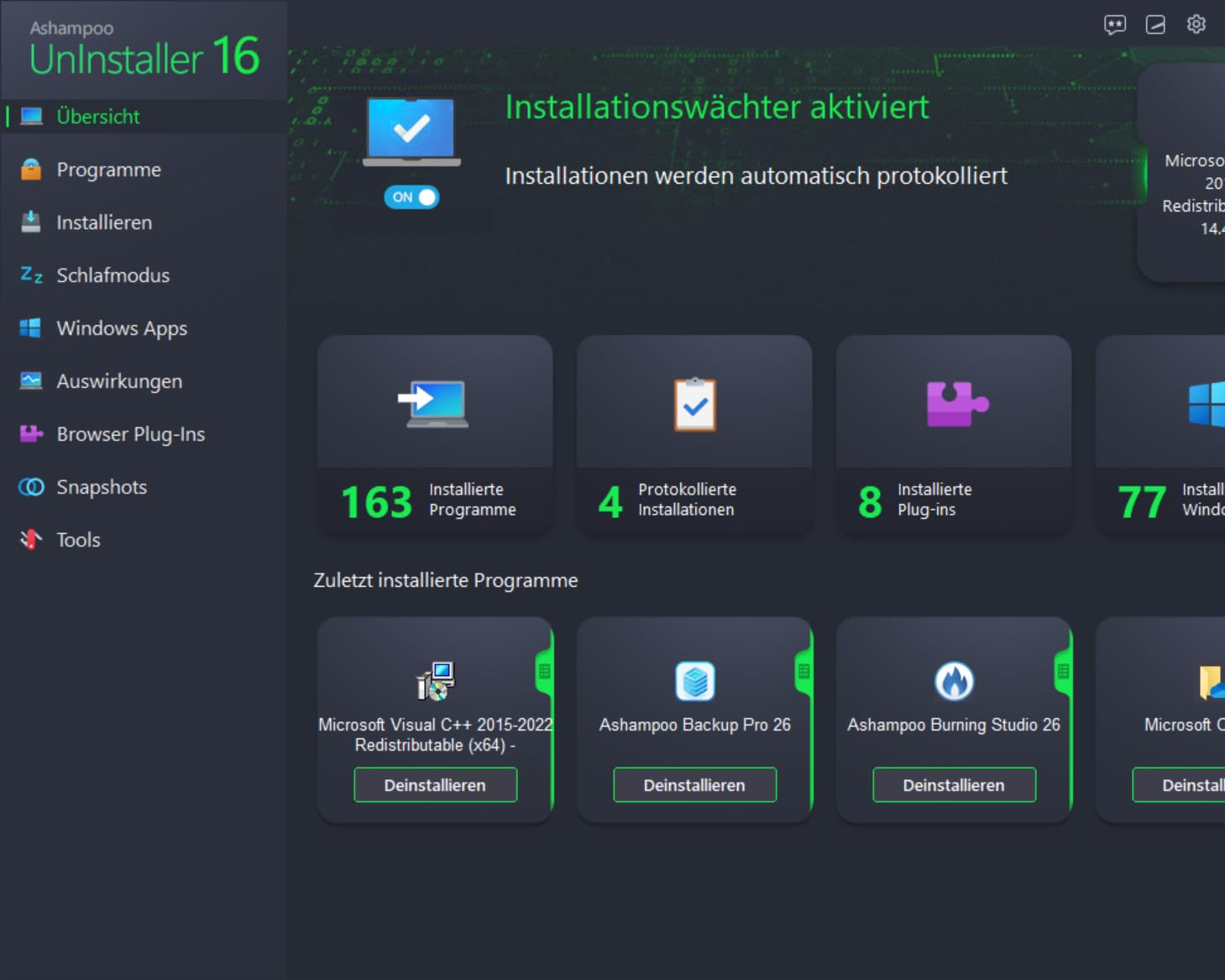
Task: Click the log badge on Backup Pro card
Action: (804, 672)
